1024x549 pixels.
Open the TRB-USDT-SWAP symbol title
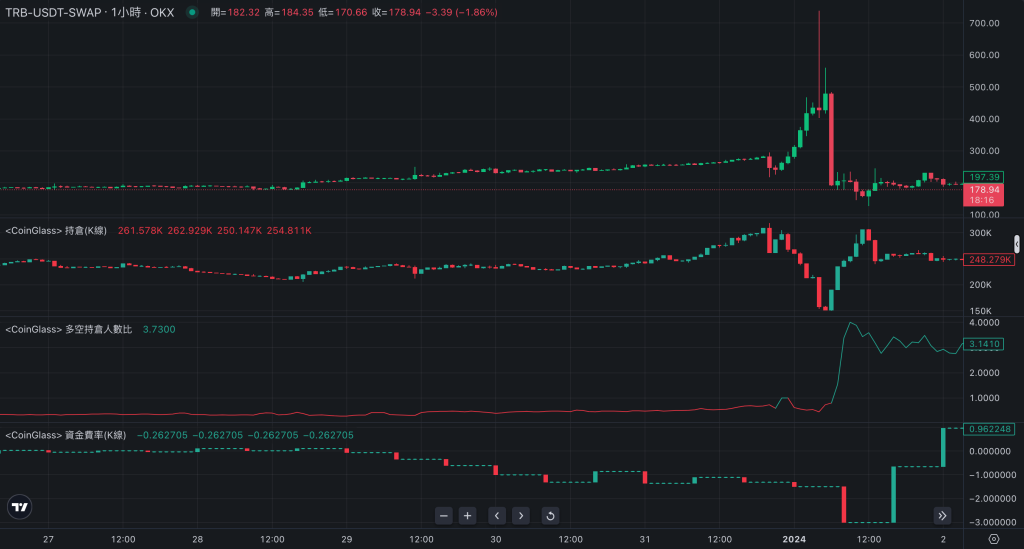click(x=92, y=12)
